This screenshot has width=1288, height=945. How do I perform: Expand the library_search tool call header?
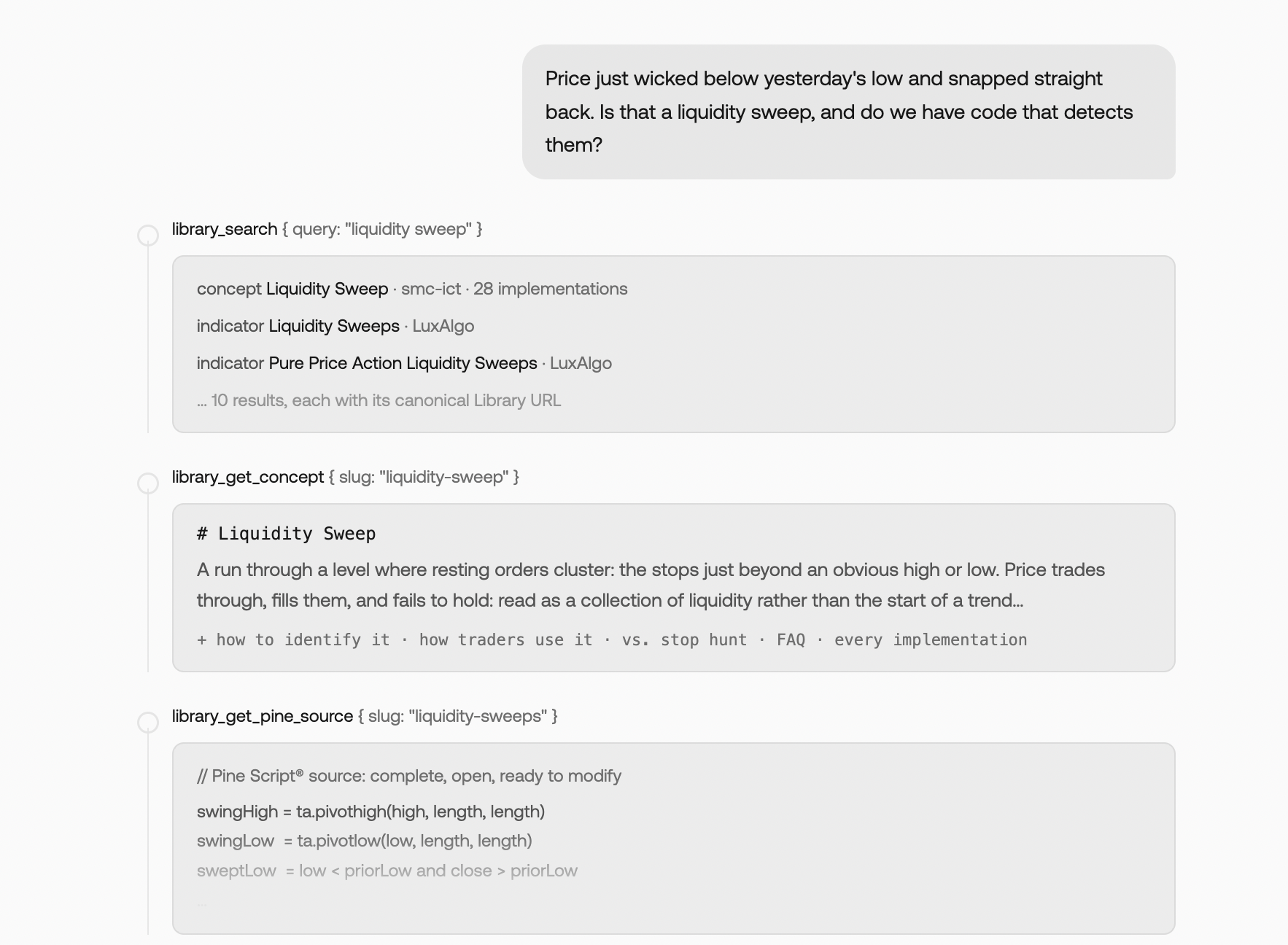click(x=327, y=229)
